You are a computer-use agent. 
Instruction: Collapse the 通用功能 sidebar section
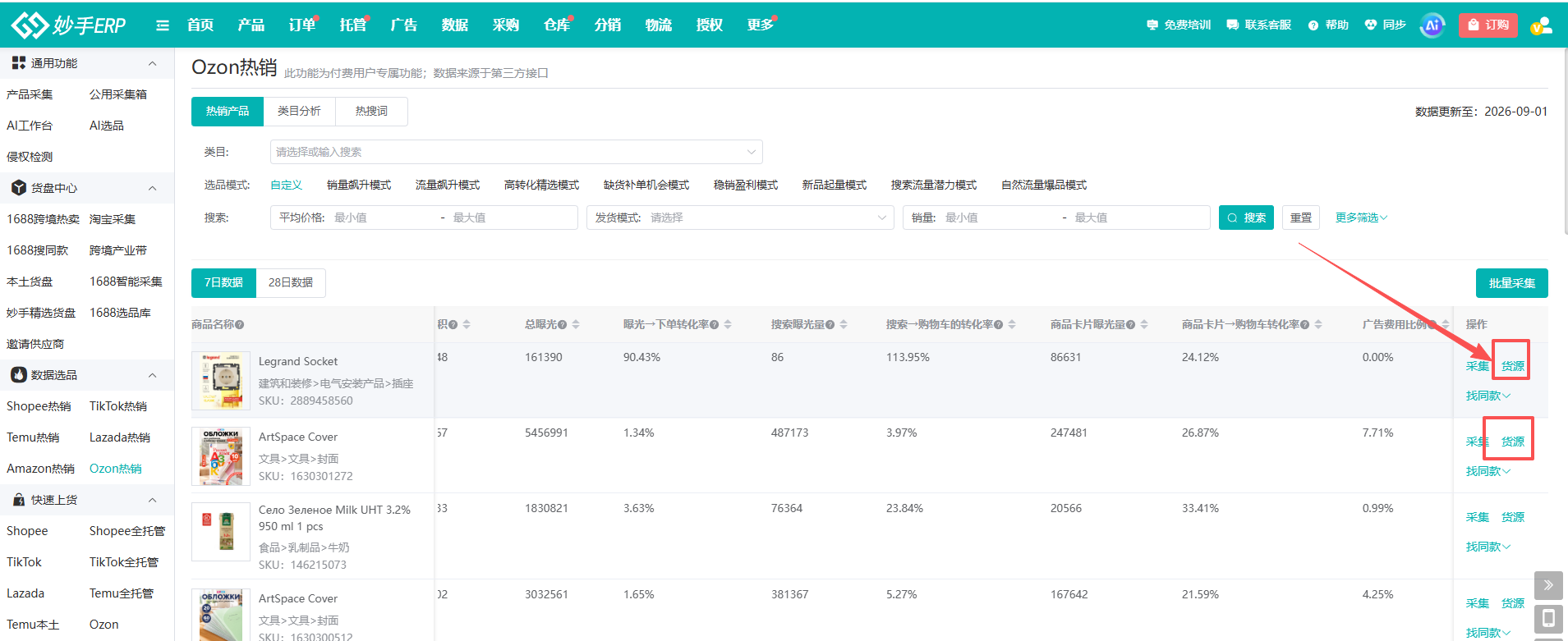point(152,63)
